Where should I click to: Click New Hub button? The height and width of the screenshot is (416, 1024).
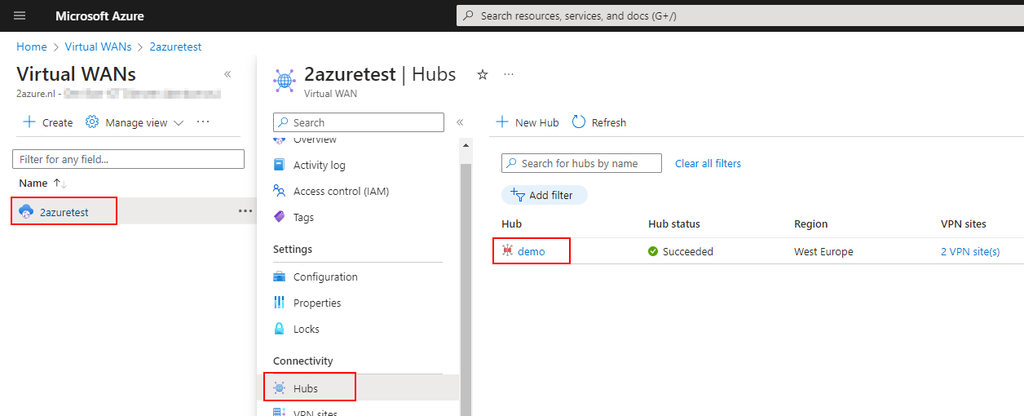[x=528, y=122]
